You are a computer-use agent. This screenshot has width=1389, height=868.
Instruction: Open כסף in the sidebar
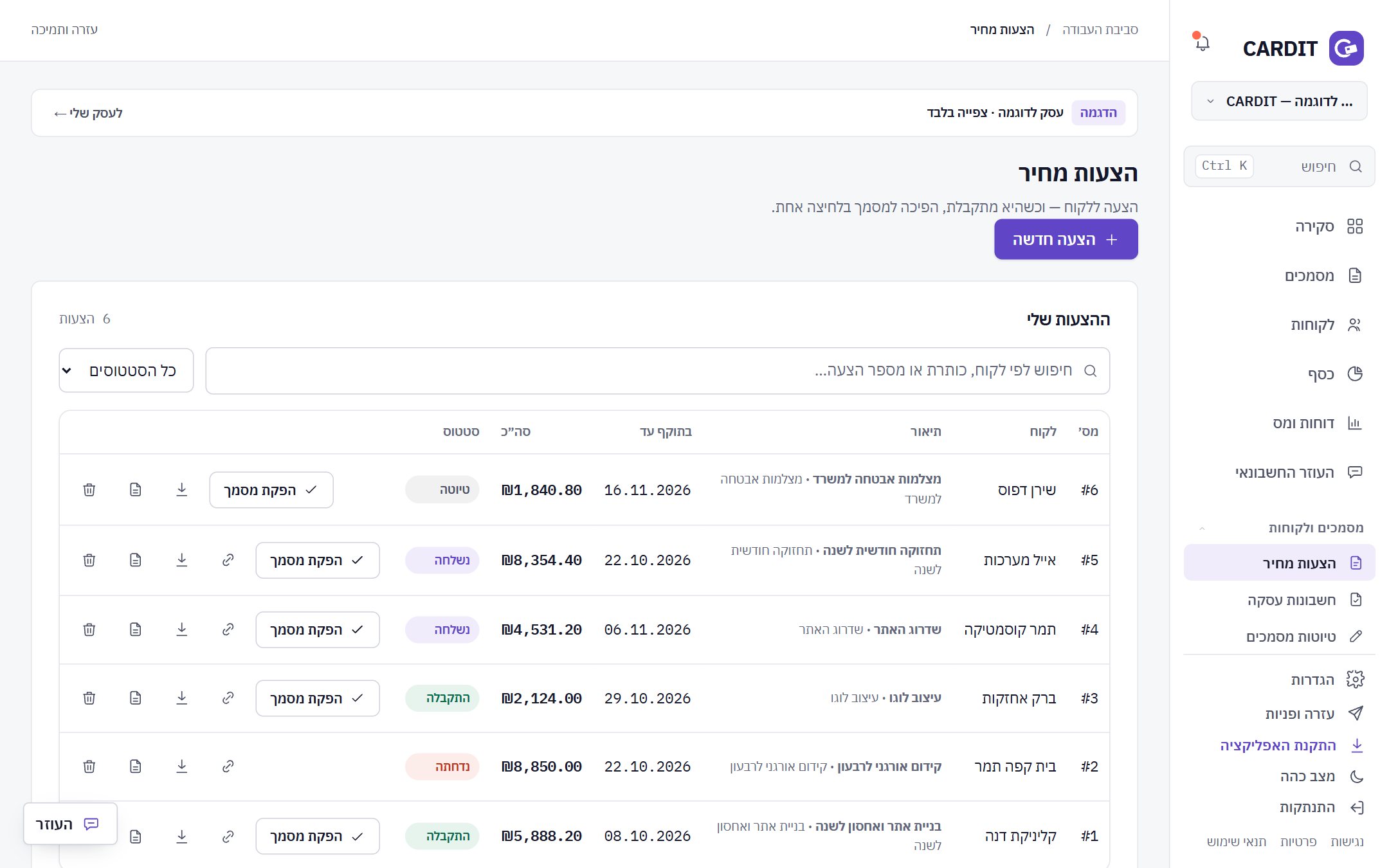1279,374
